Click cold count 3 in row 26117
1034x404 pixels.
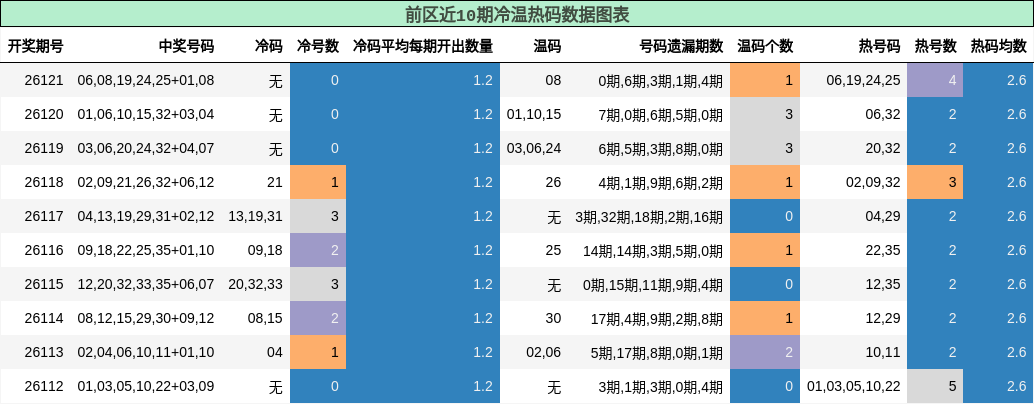click(318, 216)
